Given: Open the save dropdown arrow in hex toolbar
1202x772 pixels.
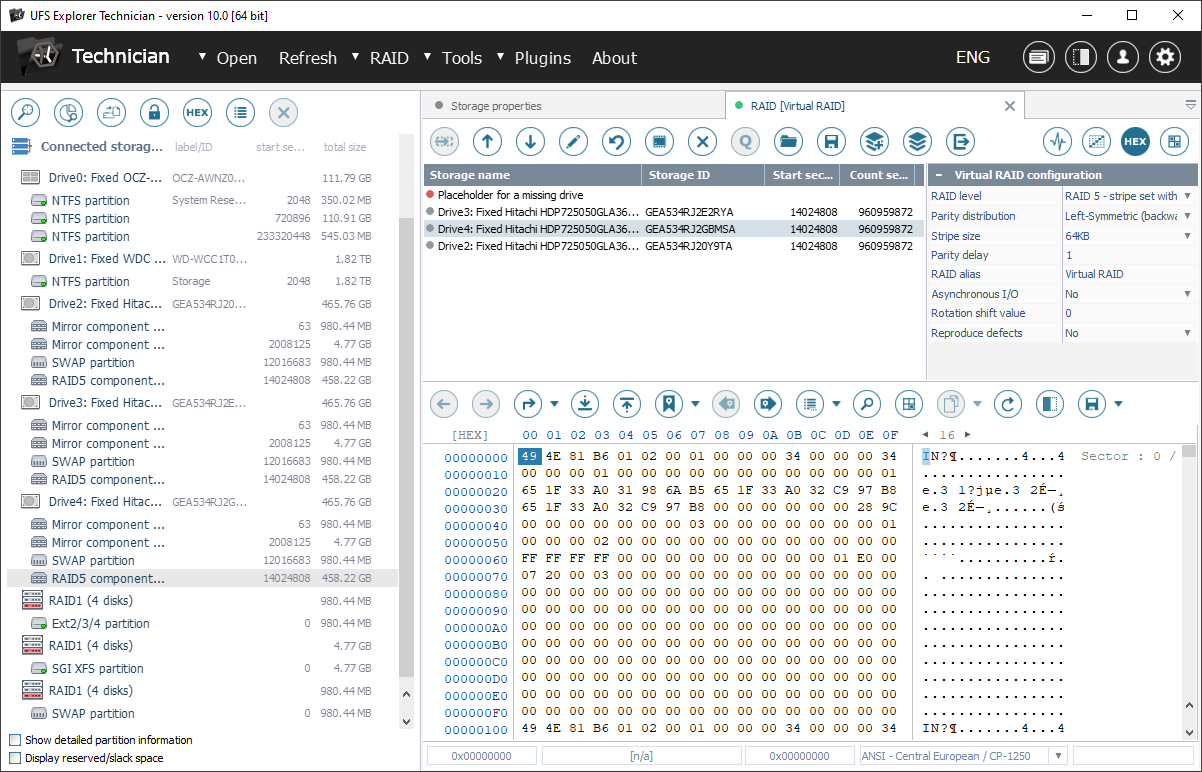Looking at the screenshot, I should [1118, 404].
